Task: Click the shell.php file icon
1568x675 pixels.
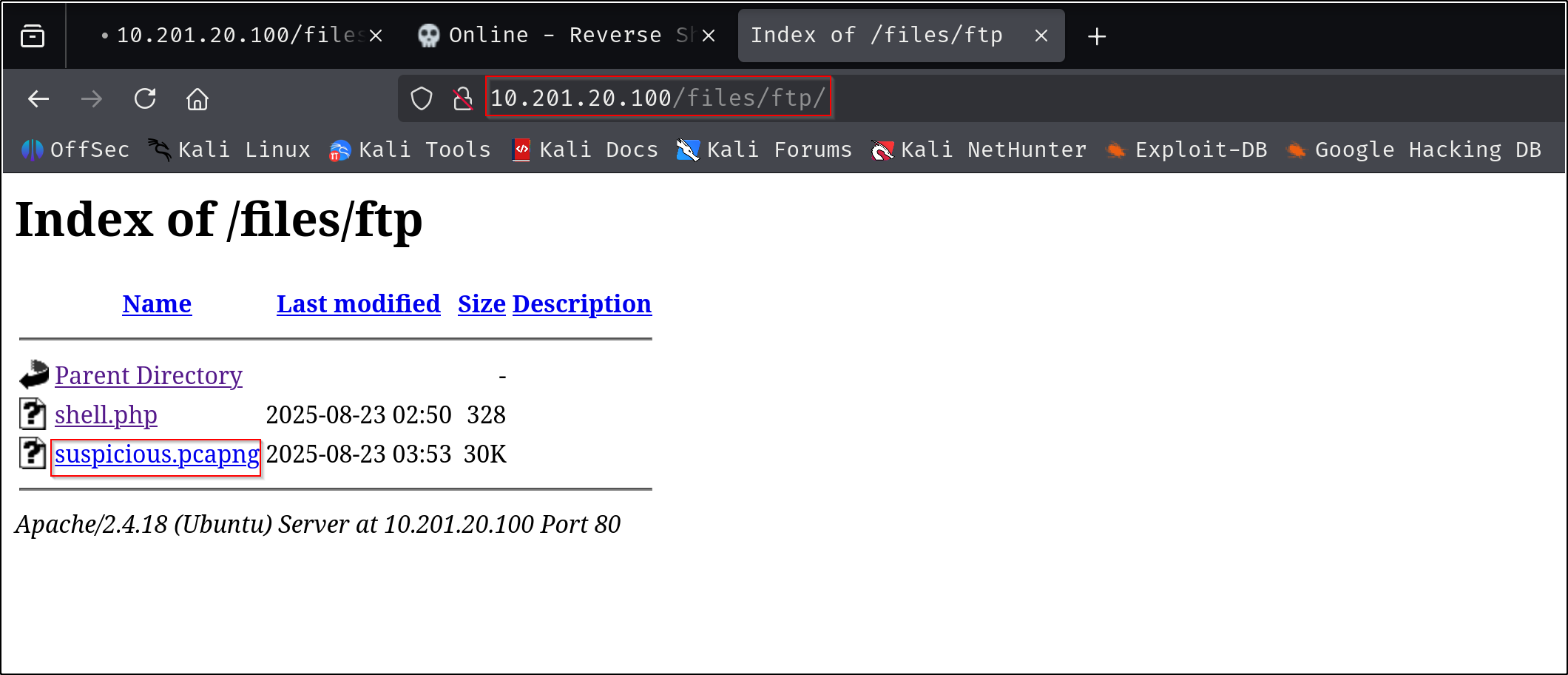Action: [33, 414]
